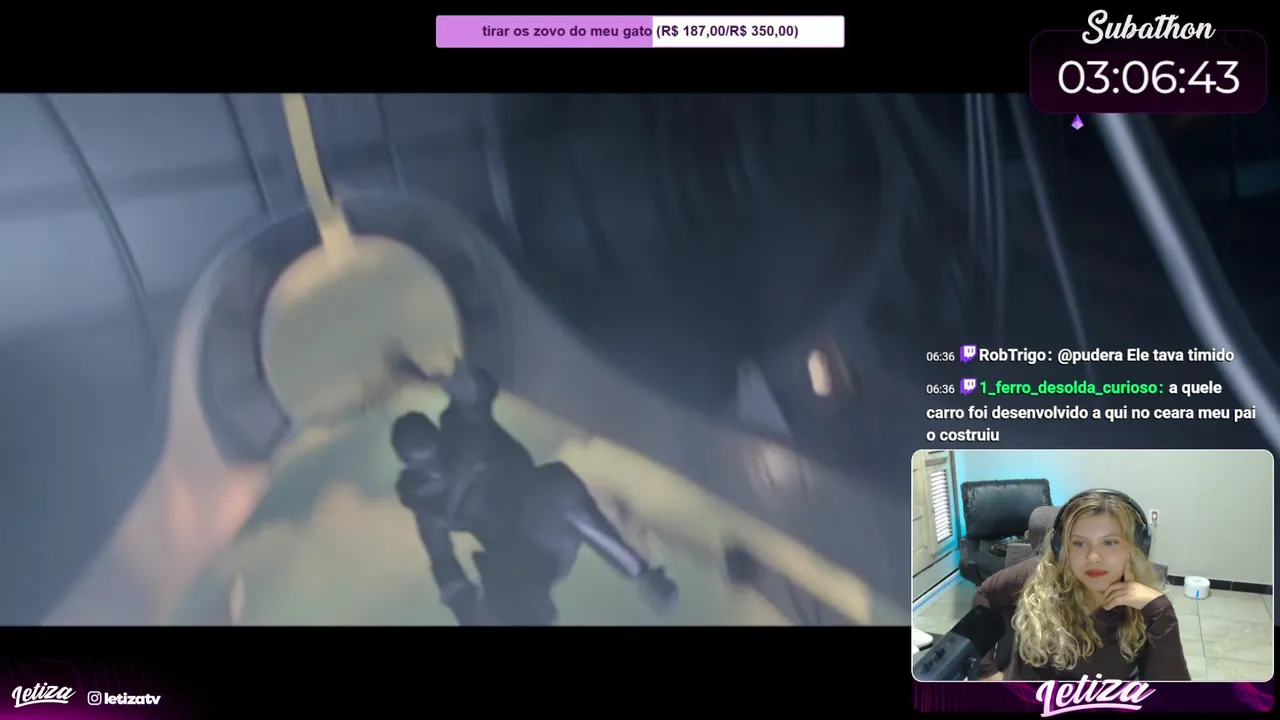Screen dimensions: 1280x720
Task: Click the '@pudera Ele tava timido' message
Action: click(x=1145, y=355)
